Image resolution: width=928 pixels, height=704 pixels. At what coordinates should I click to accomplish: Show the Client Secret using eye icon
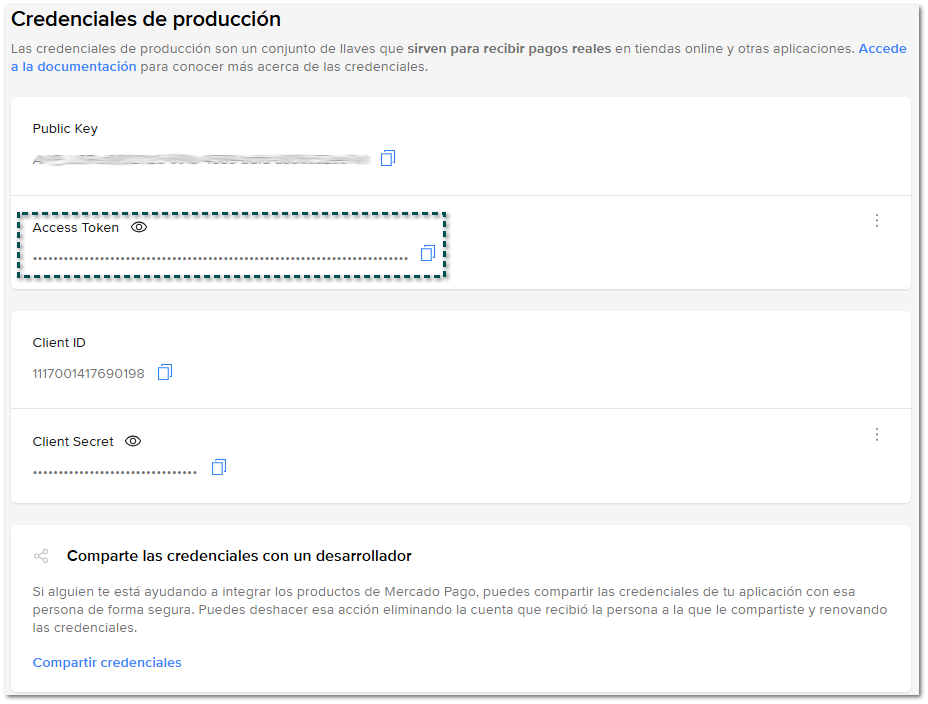(133, 442)
